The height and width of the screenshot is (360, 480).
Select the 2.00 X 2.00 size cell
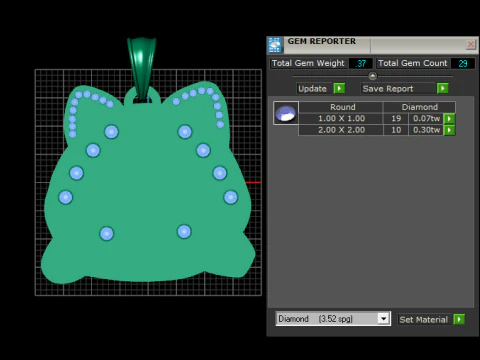[x=341, y=130]
